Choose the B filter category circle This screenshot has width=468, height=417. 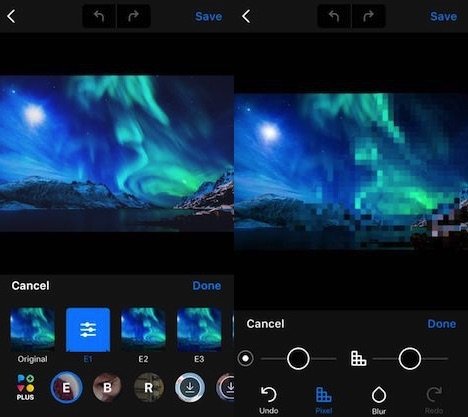pyautogui.click(x=107, y=387)
